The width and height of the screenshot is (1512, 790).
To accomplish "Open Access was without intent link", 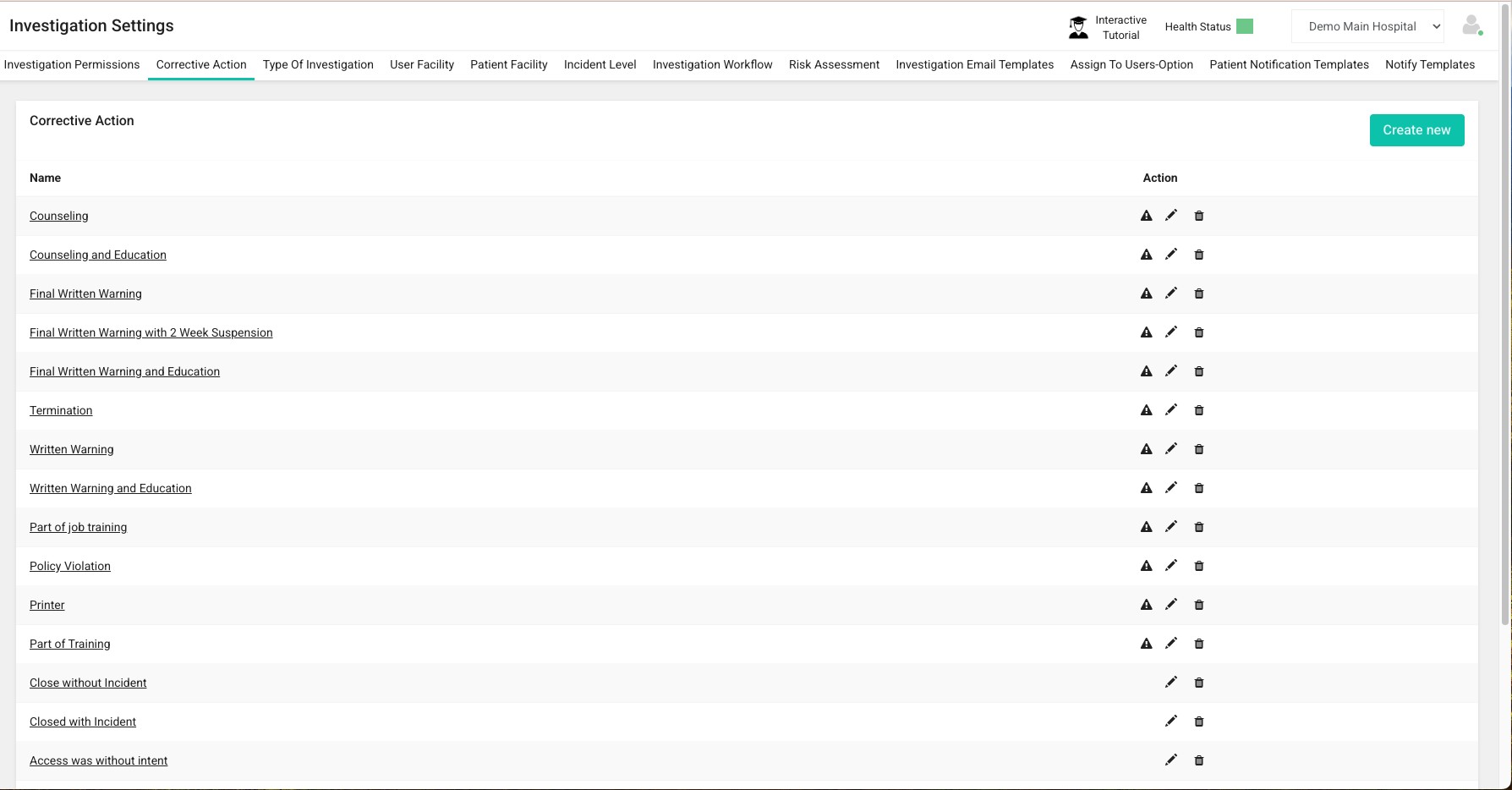I will 99,760.
